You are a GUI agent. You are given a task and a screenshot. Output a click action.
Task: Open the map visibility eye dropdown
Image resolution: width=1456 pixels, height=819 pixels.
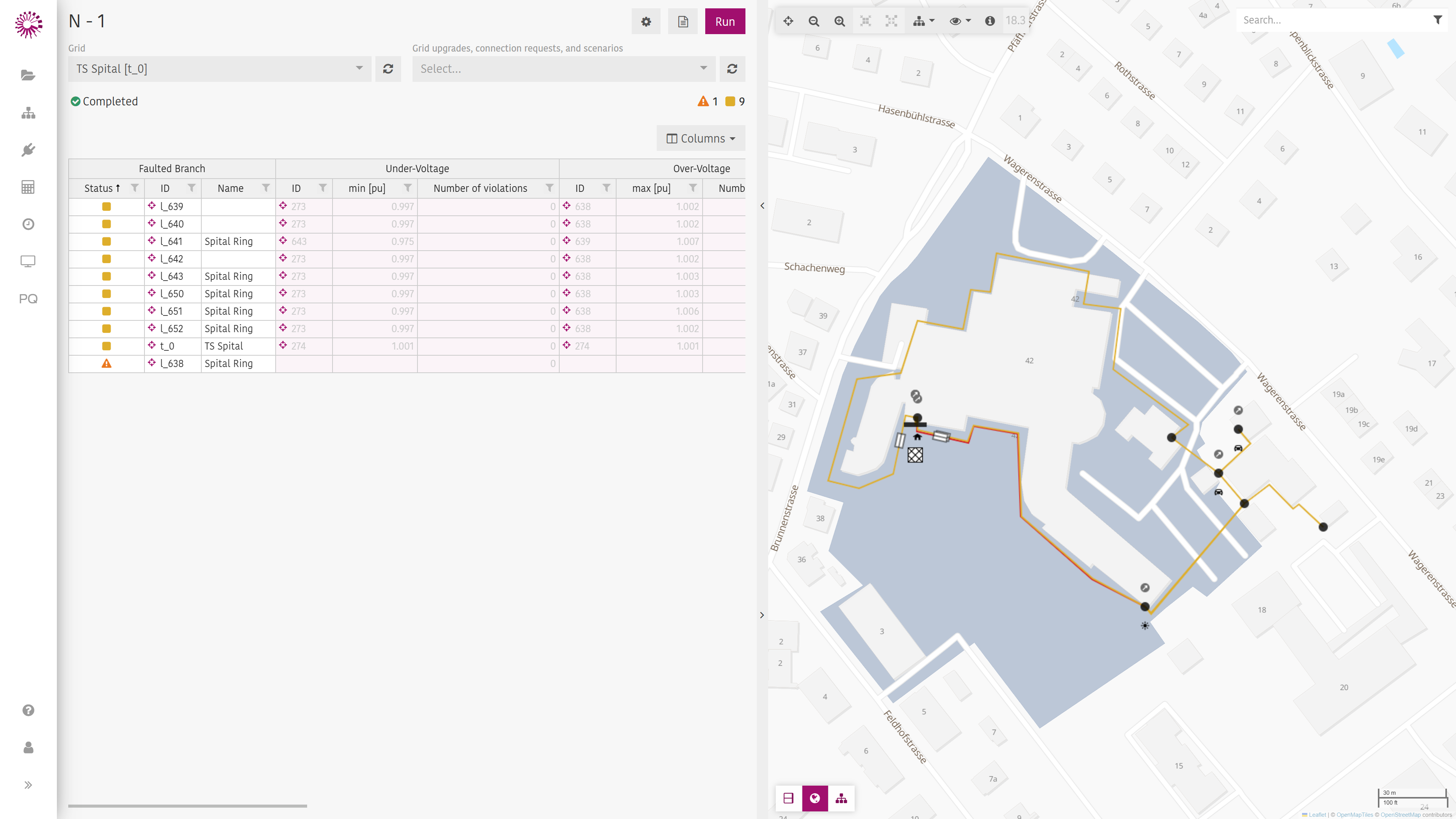[960, 21]
